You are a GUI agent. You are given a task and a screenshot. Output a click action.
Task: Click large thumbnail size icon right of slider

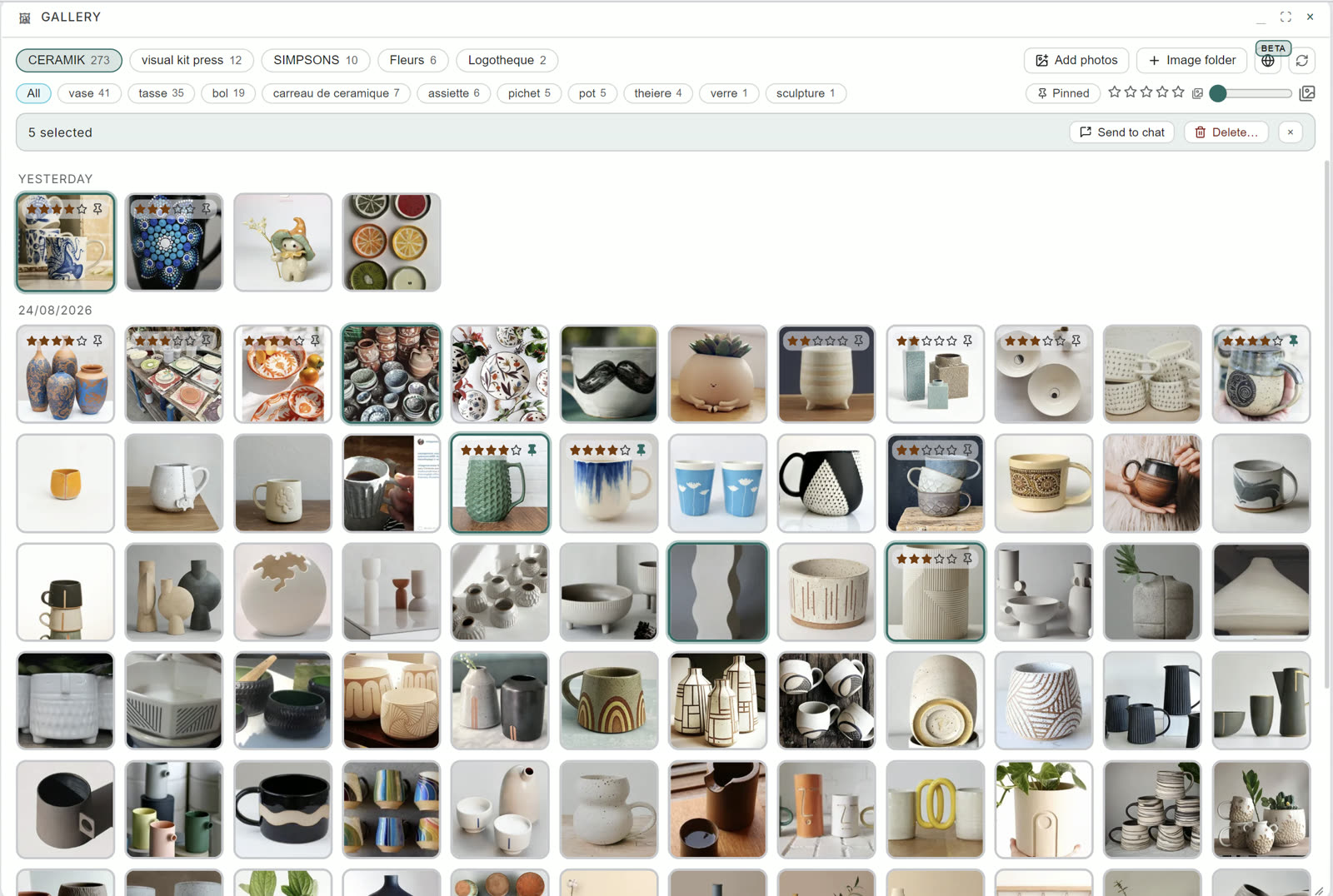[1307, 93]
